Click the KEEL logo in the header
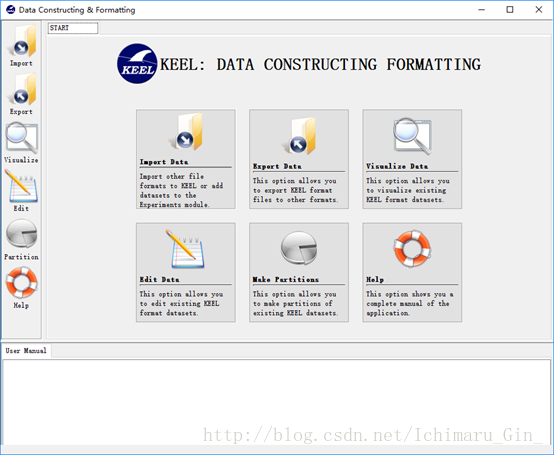This screenshot has height=455, width=554. point(137,64)
